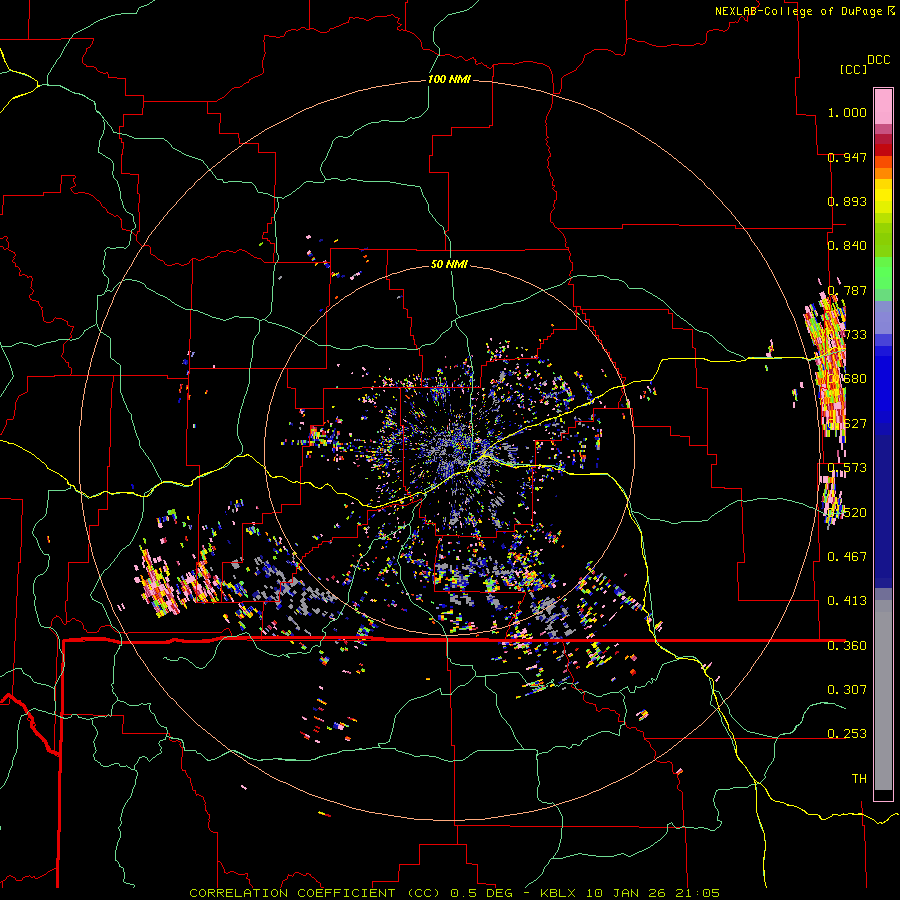Image resolution: width=900 pixels, height=900 pixels.
Task: Click the 21:05 timestamp in the caption
Action: pyautogui.click(x=697, y=893)
